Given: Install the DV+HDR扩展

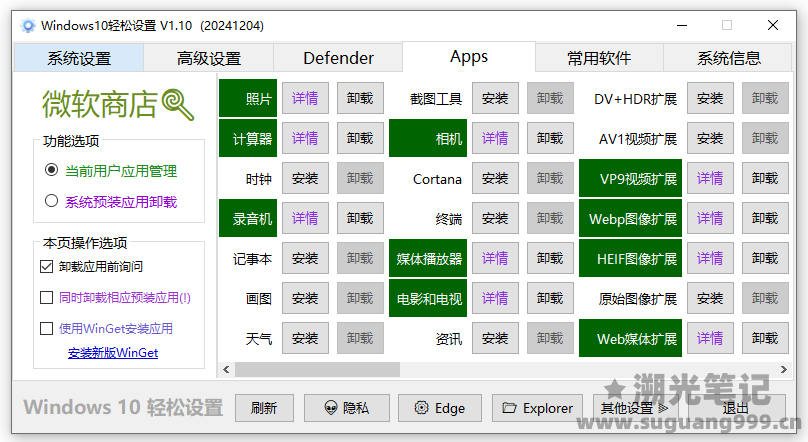Looking at the screenshot, I should coord(710,98).
